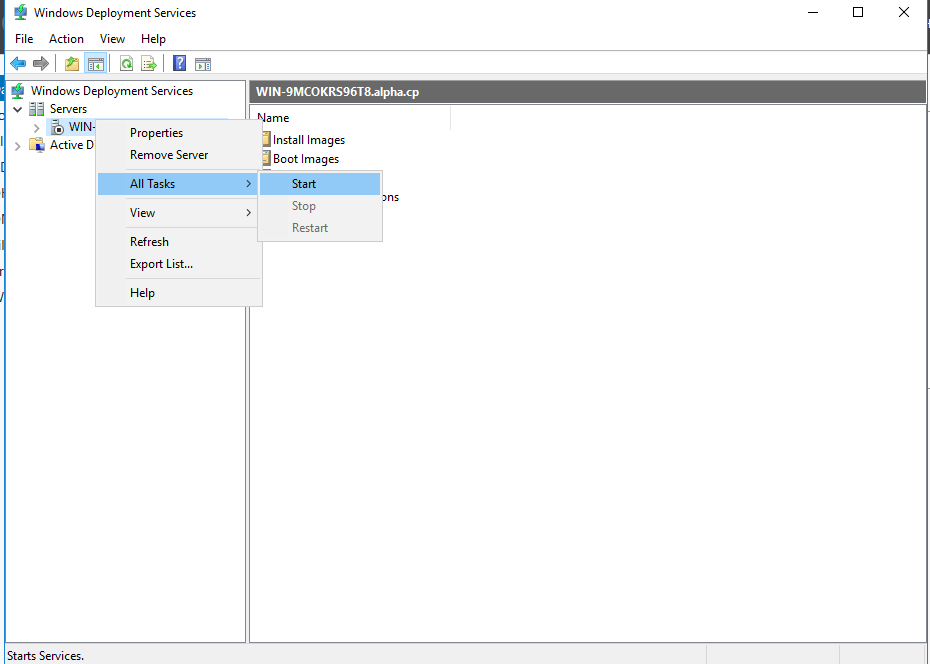The width and height of the screenshot is (930, 664).
Task: Maximize the Windows Deployment Services window
Action: point(858,12)
